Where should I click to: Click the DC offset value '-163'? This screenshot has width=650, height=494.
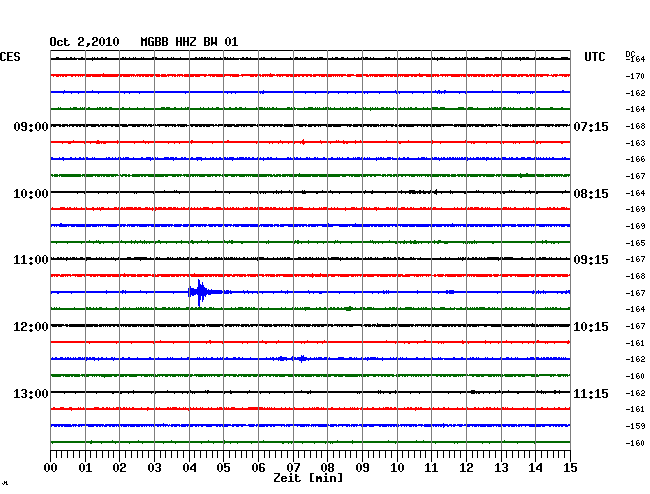pos(635,143)
